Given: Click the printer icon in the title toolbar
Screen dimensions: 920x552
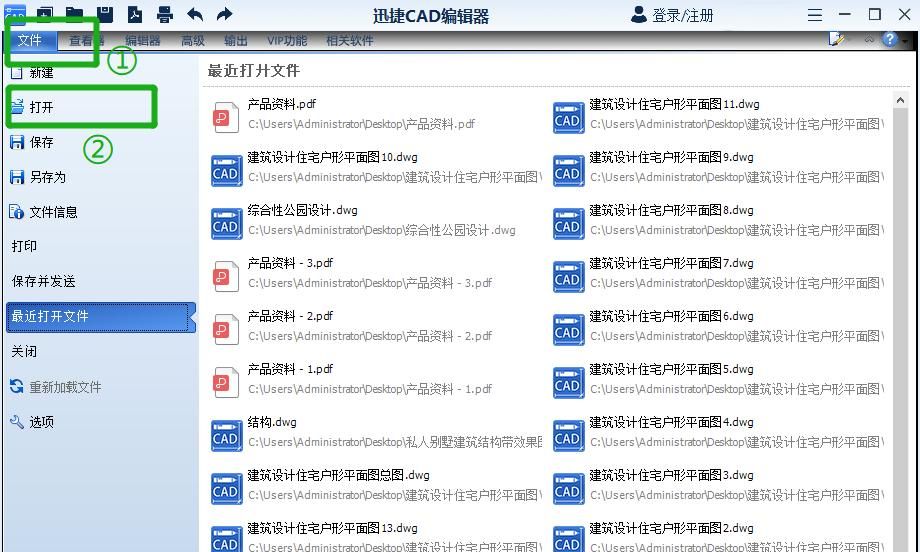Looking at the screenshot, I should pyautogui.click(x=165, y=14).
